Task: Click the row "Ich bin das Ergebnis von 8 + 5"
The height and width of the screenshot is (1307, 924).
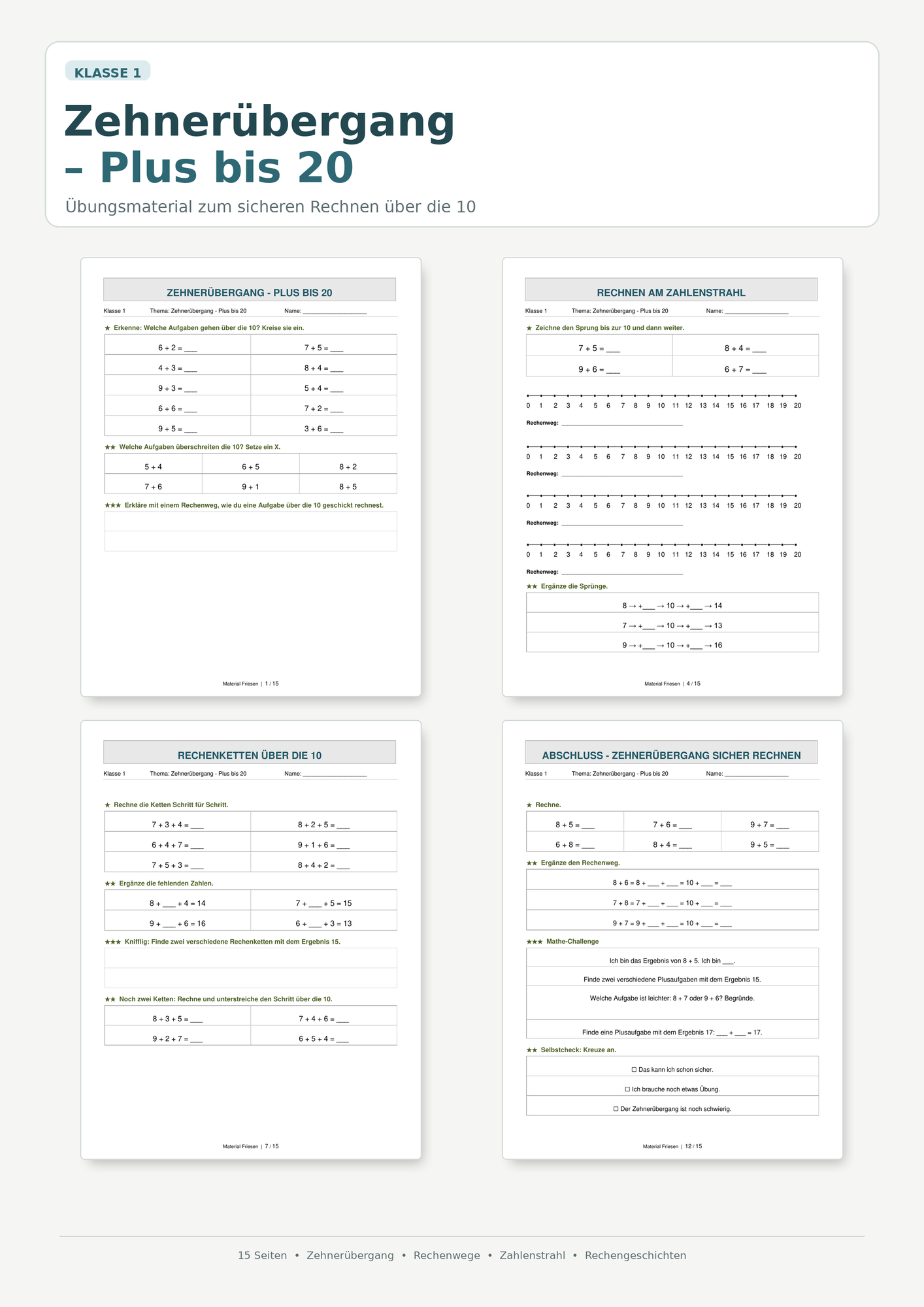Action: click(672, 958)
